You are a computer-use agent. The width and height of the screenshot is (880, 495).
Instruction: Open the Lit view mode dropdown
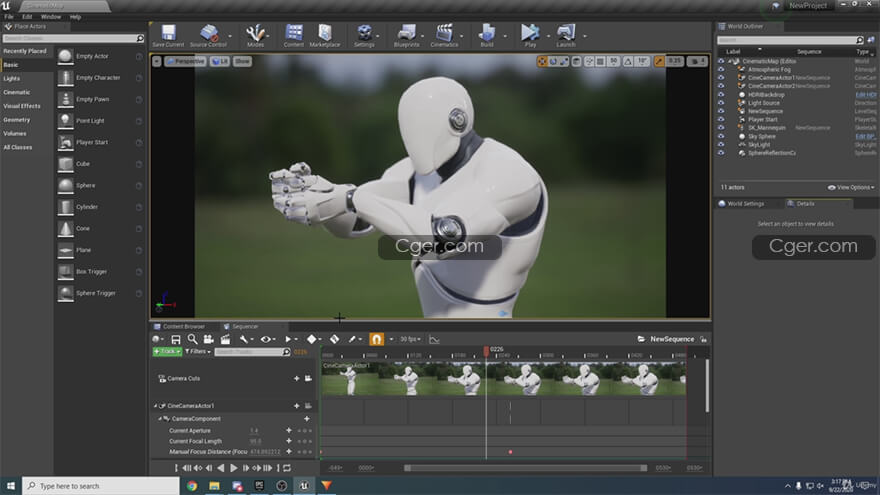[x=219, y=61]
